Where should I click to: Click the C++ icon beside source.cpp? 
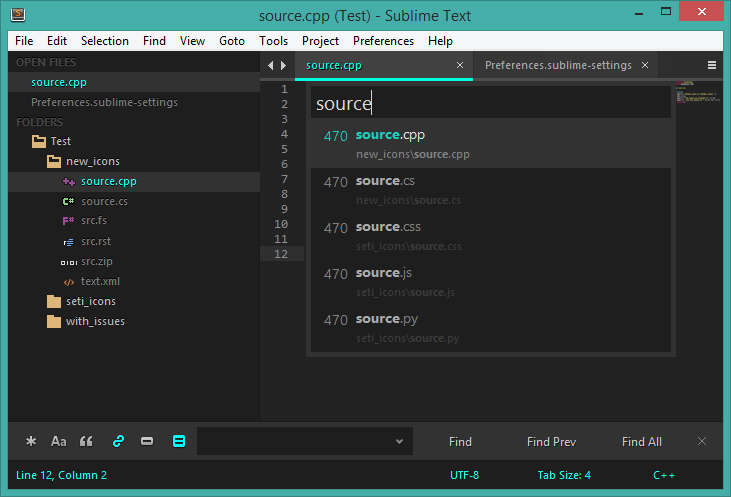click(69, 182)
